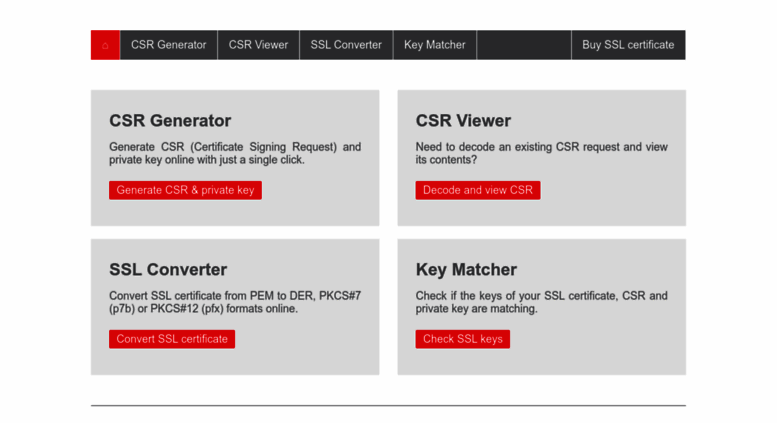Click the 'Check if the keys' description

tap(542, 302)
